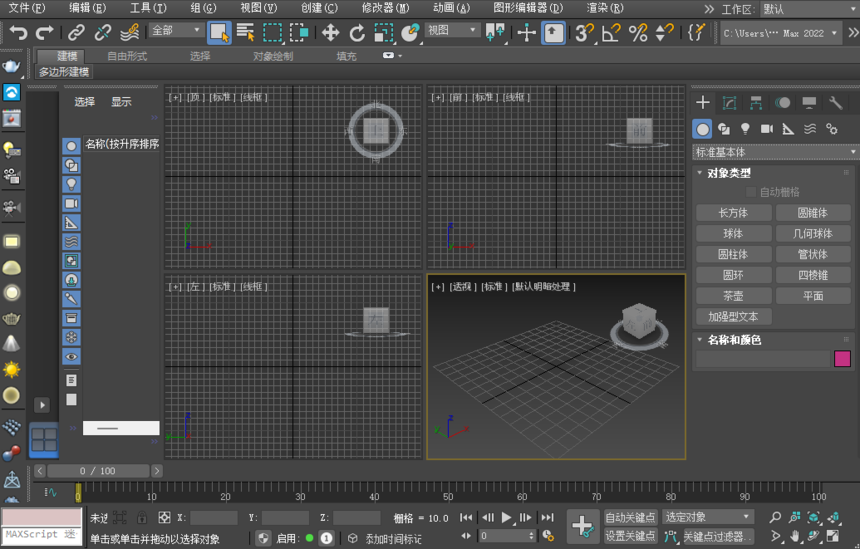Viewport: 860px width, 549px height.
Task: Click the Zoom magnifier viewport control
Action: point(775,517)
